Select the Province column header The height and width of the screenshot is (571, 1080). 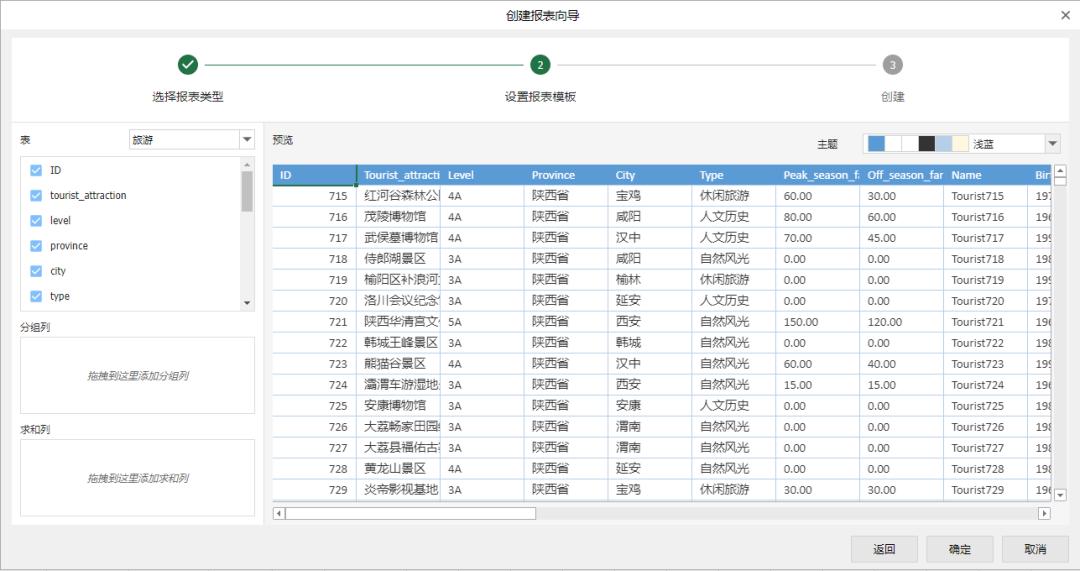pos(566,175)
